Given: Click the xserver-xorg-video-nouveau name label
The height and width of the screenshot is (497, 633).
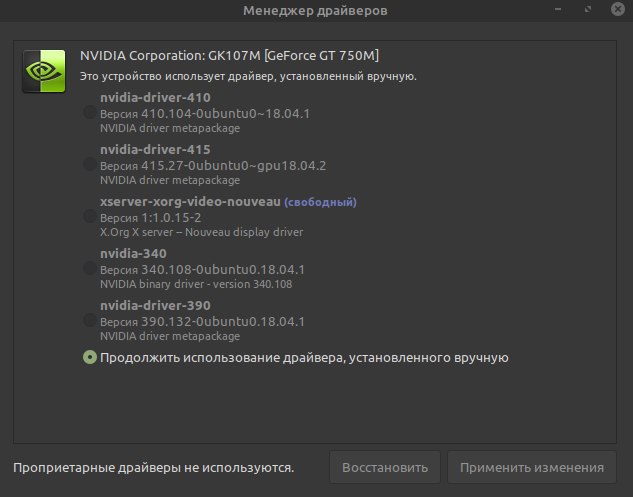Looking at the screenshot, I should (190, 202).
